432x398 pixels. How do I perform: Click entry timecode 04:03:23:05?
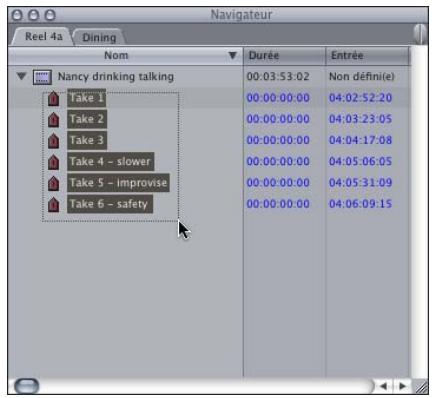(360, 119)
